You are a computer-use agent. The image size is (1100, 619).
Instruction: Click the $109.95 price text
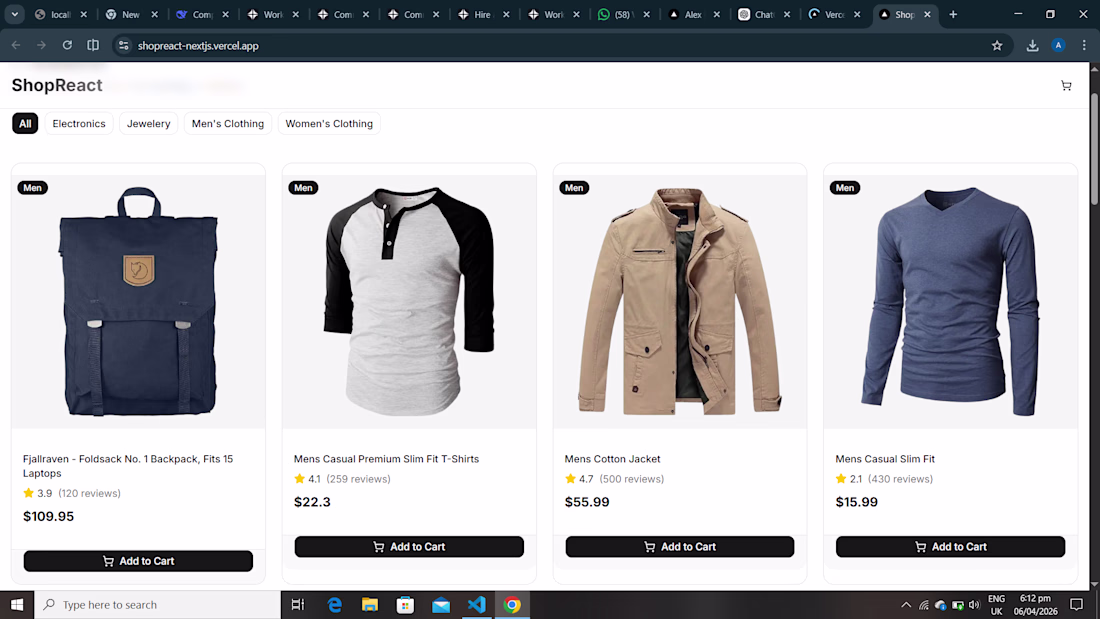pos(48,517)
